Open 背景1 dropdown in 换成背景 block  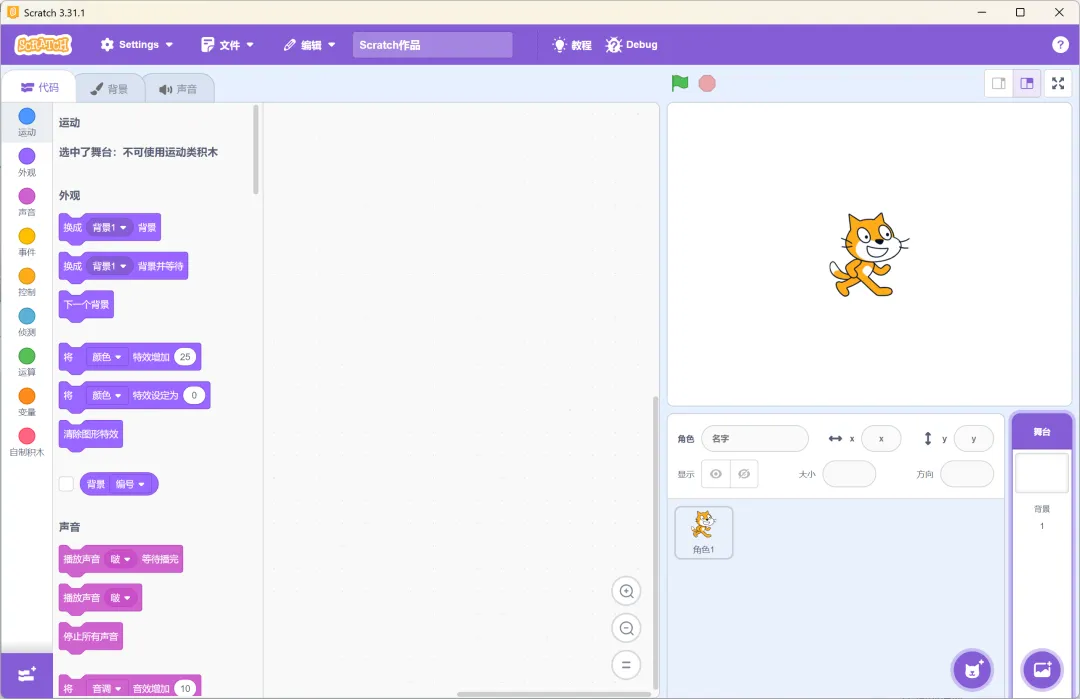pyautogui.click(x=110, y=227)
